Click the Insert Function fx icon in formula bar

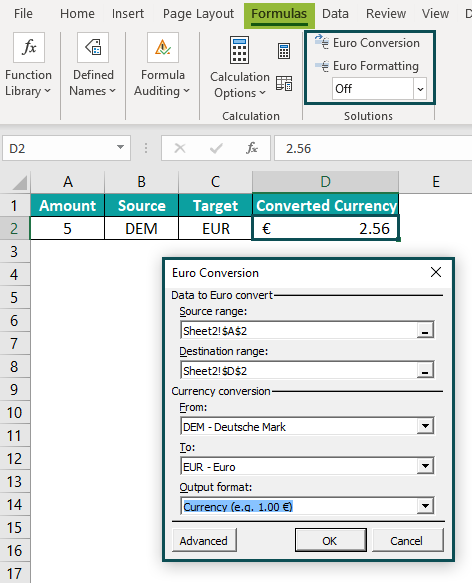pos(252,148)
